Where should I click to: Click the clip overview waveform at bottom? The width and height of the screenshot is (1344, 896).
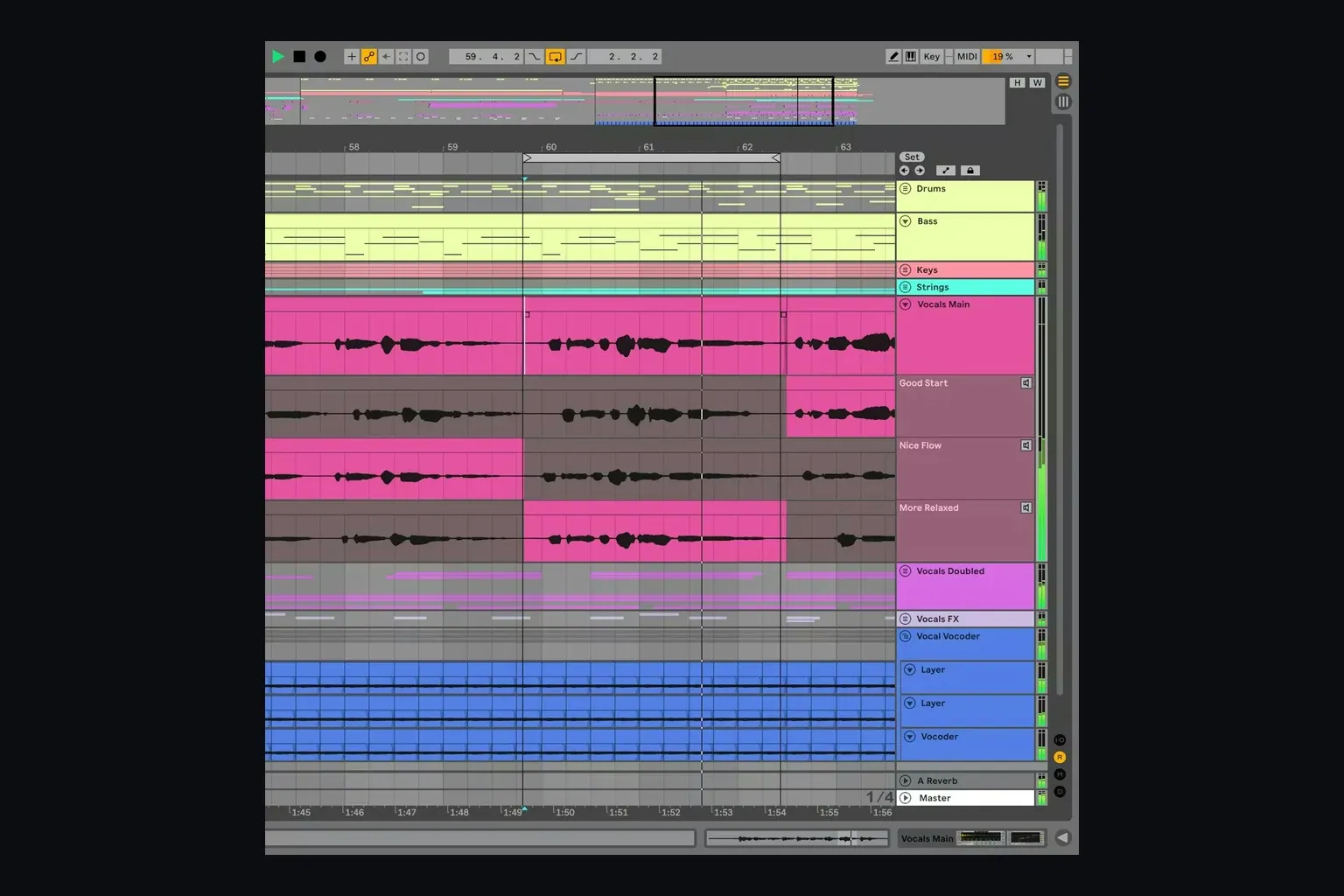796,838
